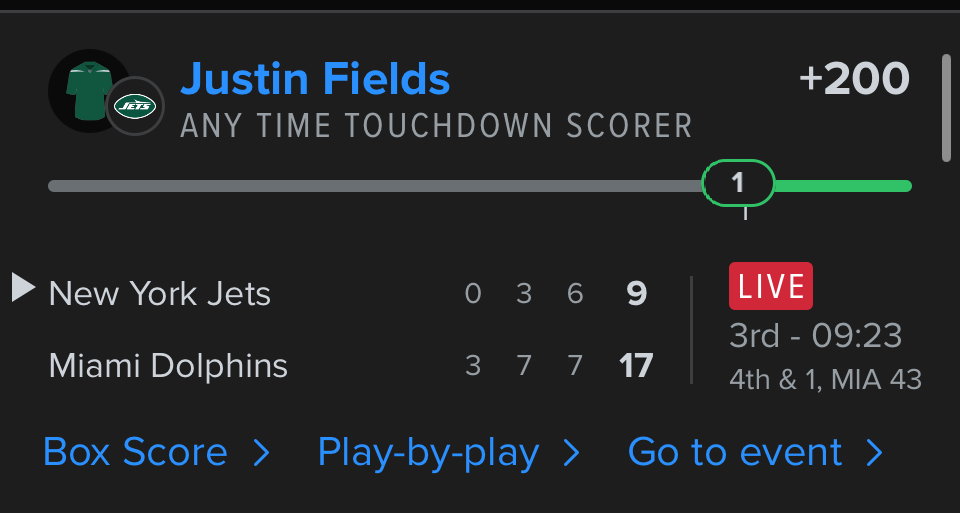
Task: Open the Play-by-play link
Action: point(428,452)
